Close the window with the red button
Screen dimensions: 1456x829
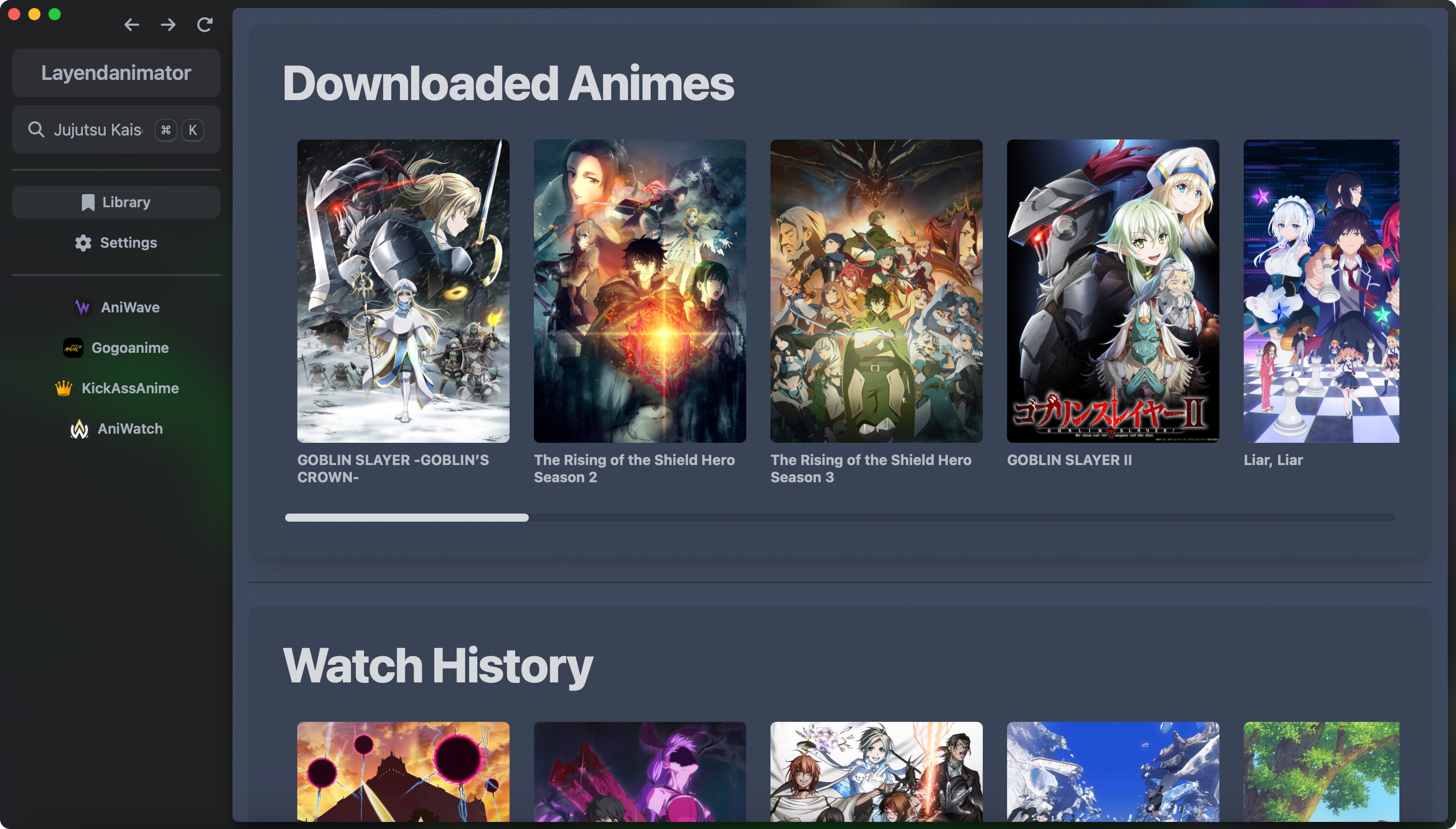point(14,14)
